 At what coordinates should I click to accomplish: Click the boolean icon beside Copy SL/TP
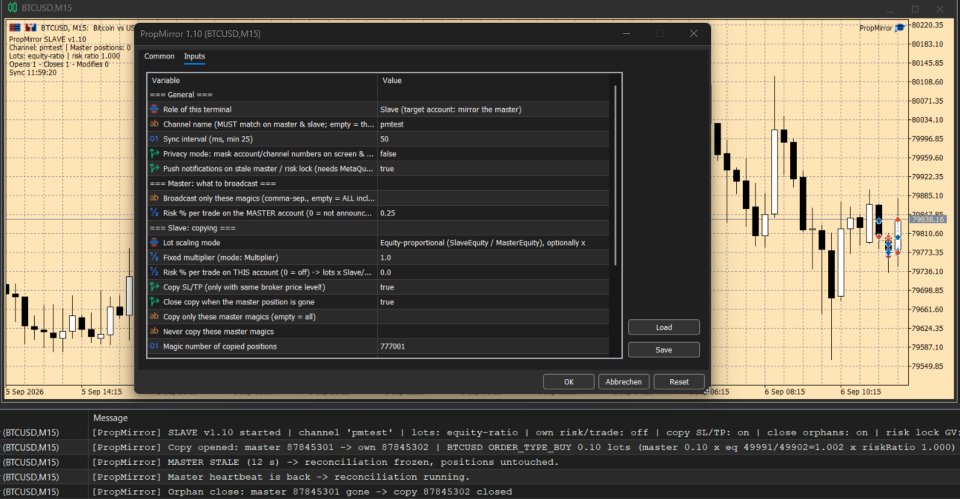coord(154,287)
